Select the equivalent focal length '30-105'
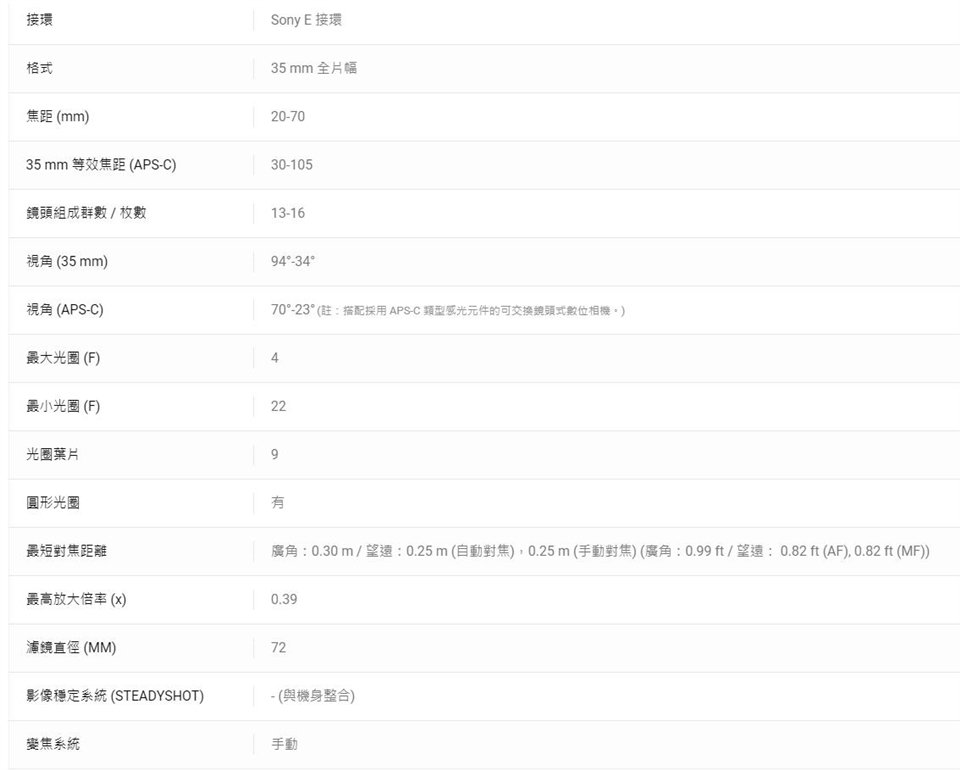960x770 pixels. pyautogui.click(x=291, y=165)
